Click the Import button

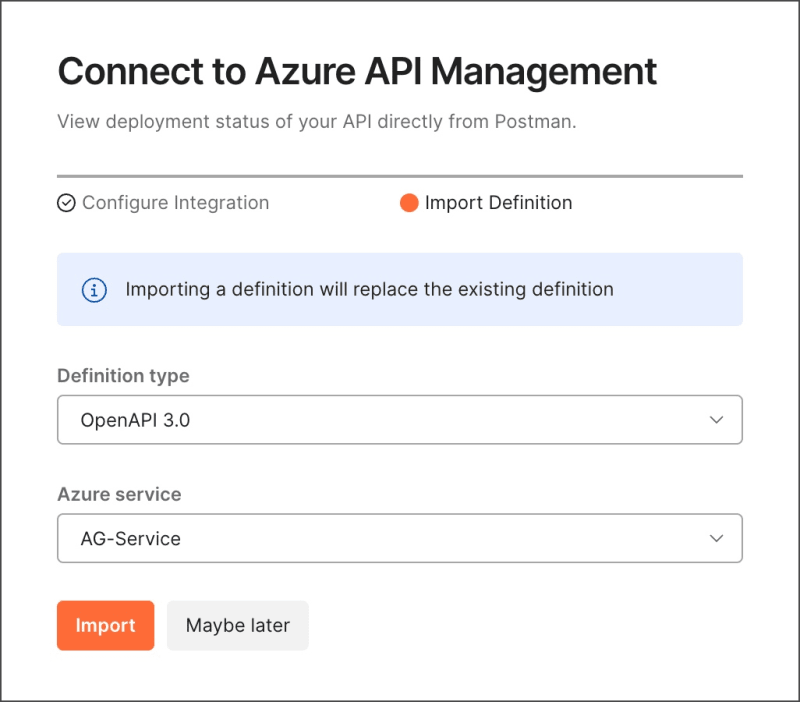point(105,625)
